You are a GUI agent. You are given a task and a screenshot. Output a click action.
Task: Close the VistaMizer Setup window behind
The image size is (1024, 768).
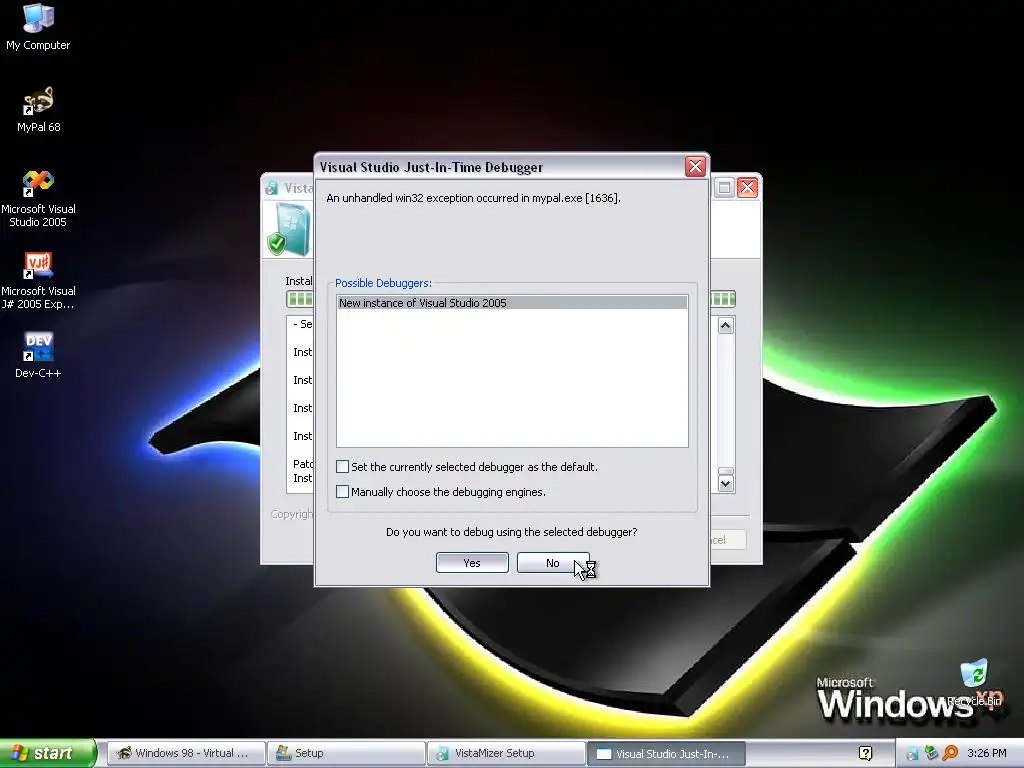[747, 188]
